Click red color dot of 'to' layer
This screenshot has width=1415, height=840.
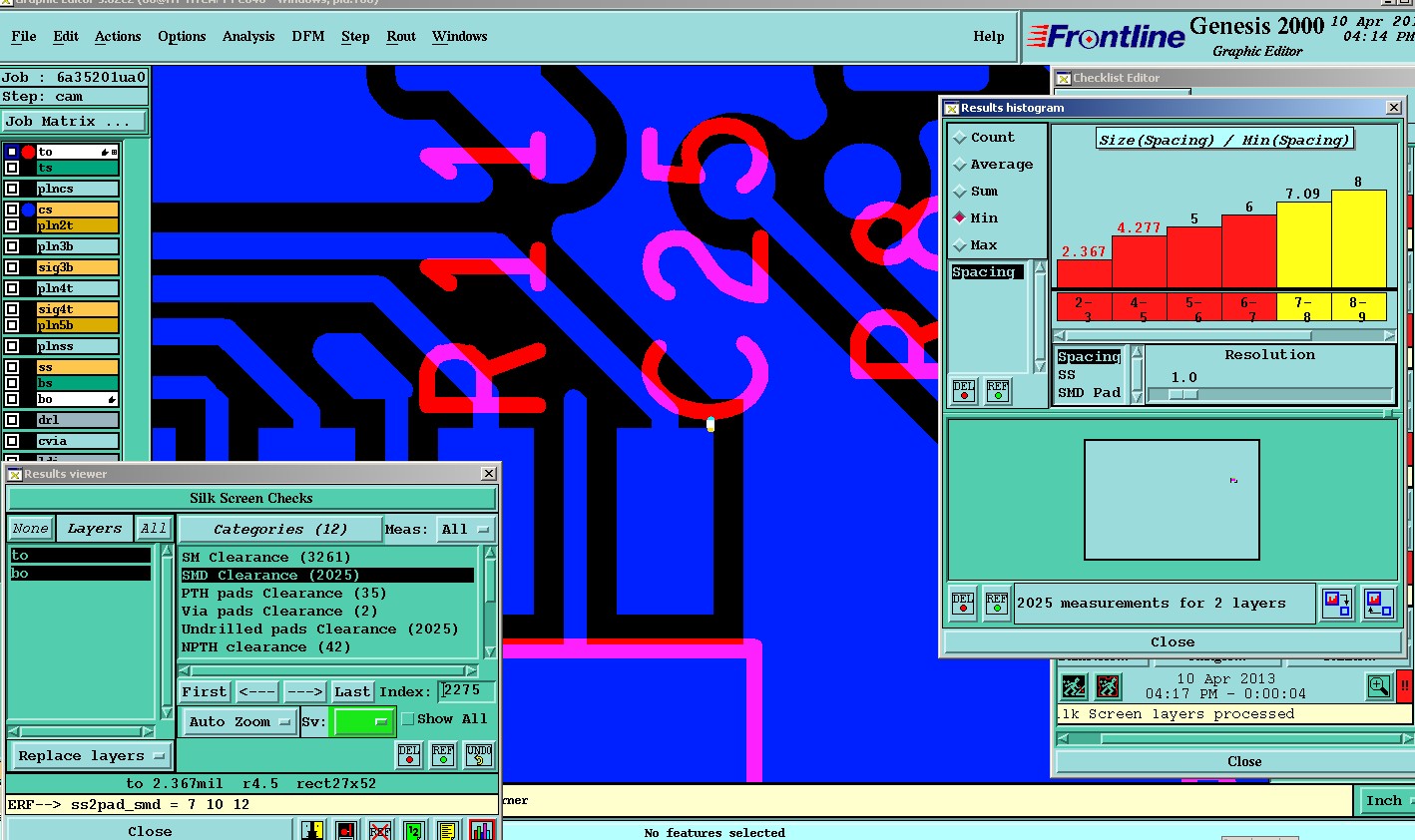[28, 152]
